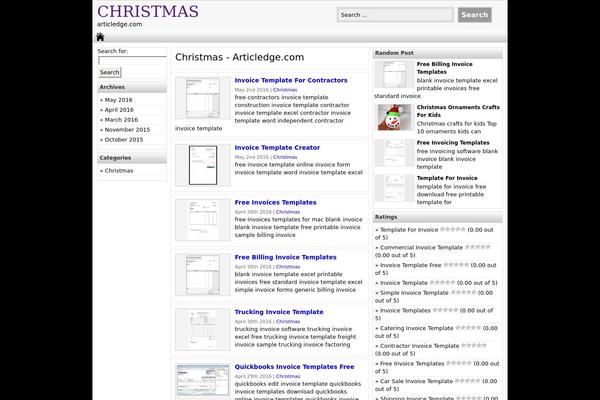Select the 'articledge.com' tagline text
Screen dimensions: 600x400
pos(119,24)
